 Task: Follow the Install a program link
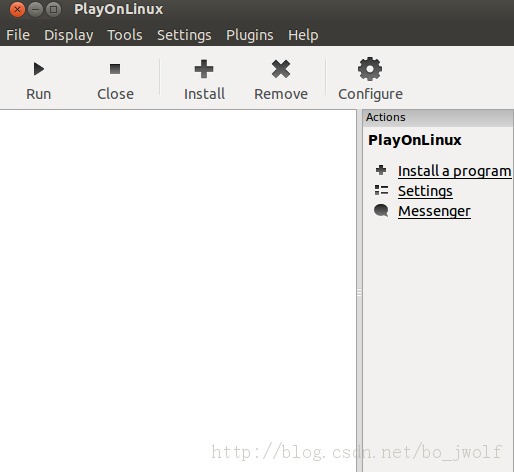[x=454, y=171]
